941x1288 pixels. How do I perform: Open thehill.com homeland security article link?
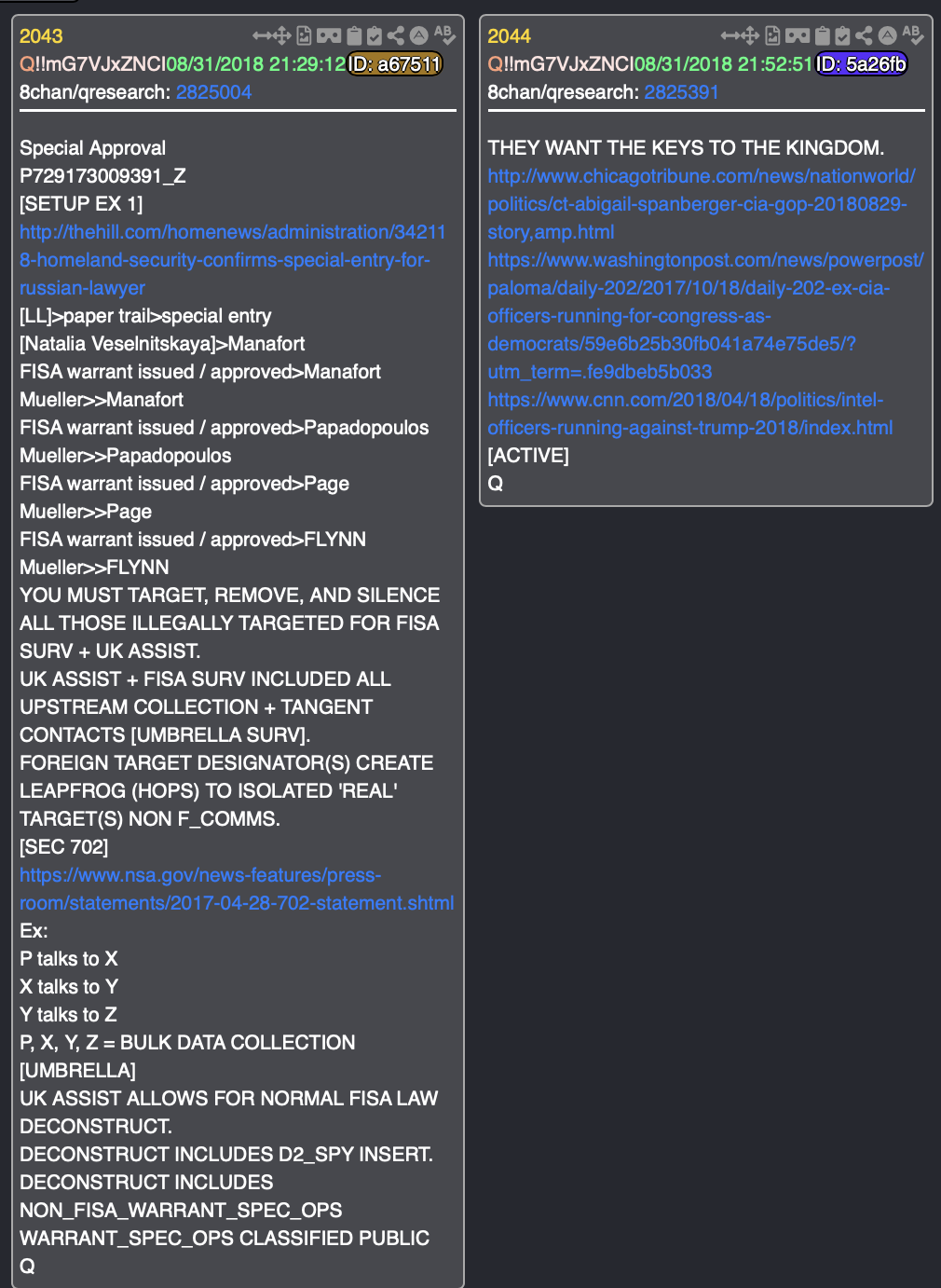233,260
